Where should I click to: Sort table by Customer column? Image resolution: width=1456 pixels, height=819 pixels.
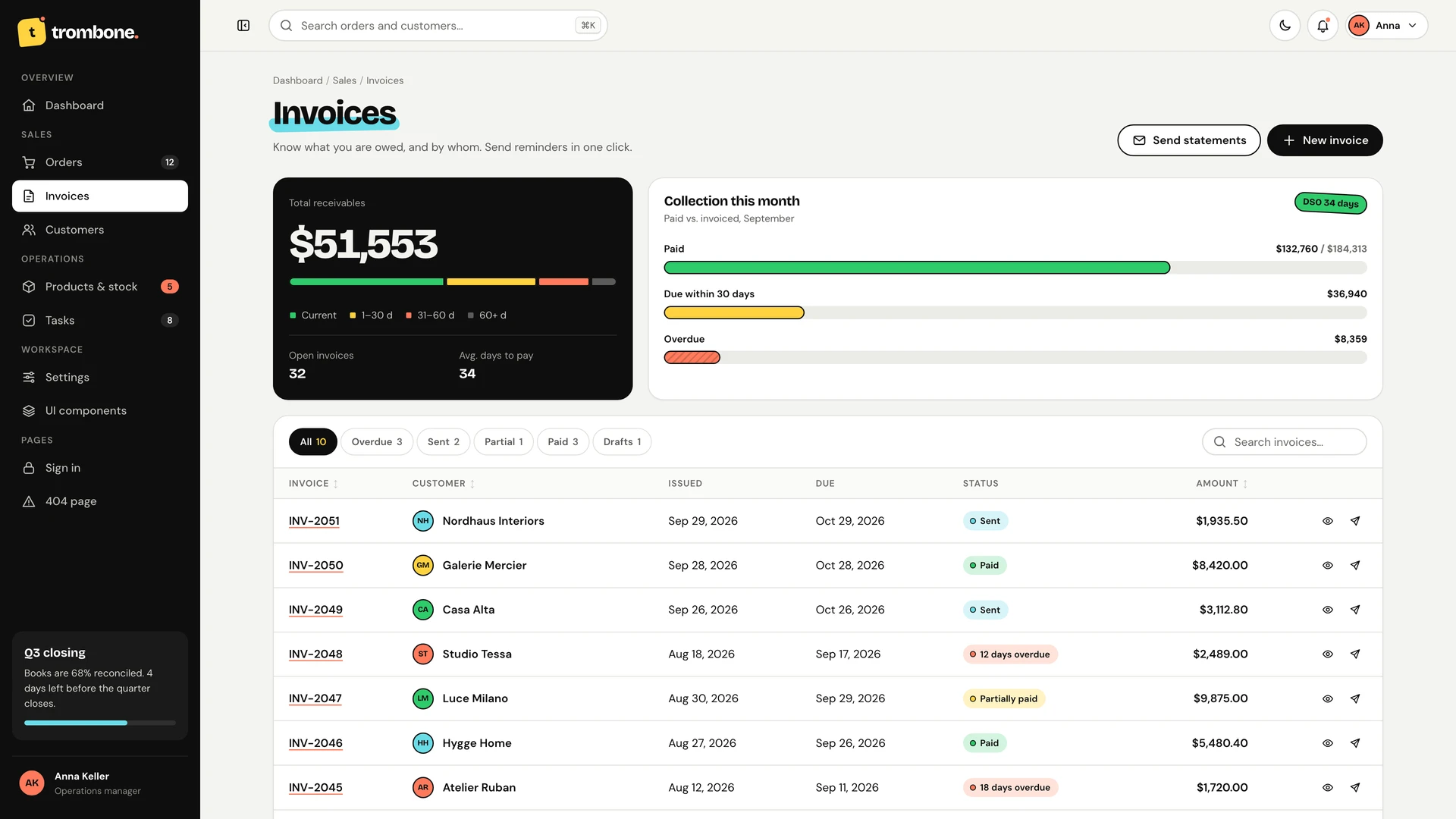click(x=443, y=484)
